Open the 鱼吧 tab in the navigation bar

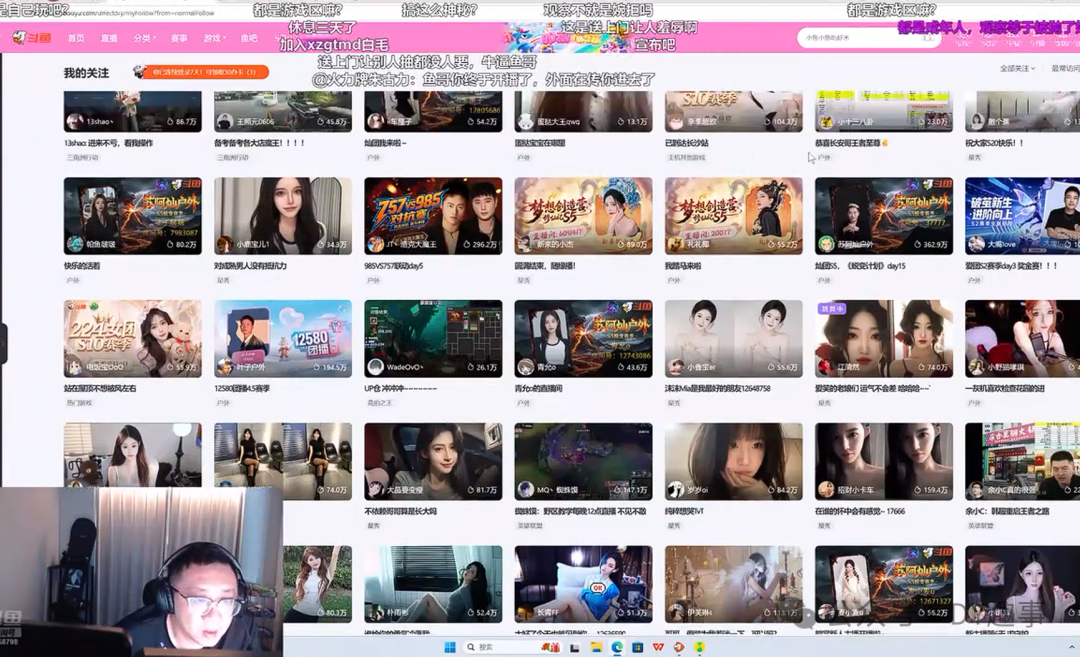tap(249, 38)
